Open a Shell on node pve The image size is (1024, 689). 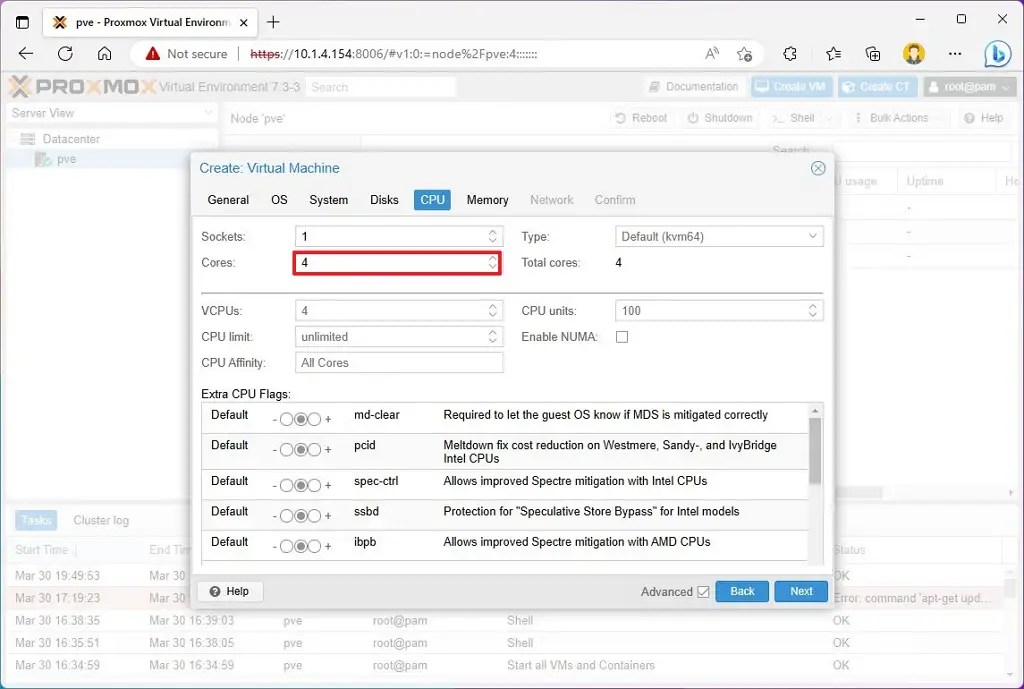[800, 117]
